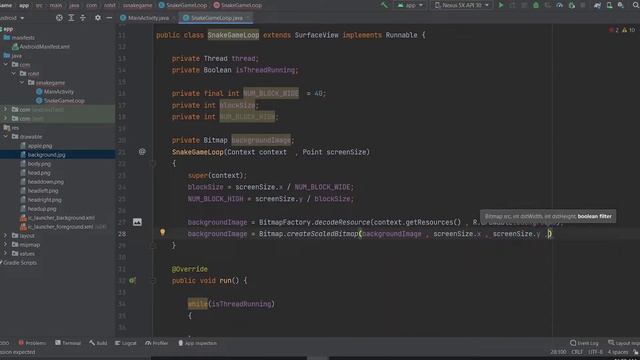Select apple.png in the drawable folder
The width and height of the screenshot is (640, 360).
click(x=36, y=145)
